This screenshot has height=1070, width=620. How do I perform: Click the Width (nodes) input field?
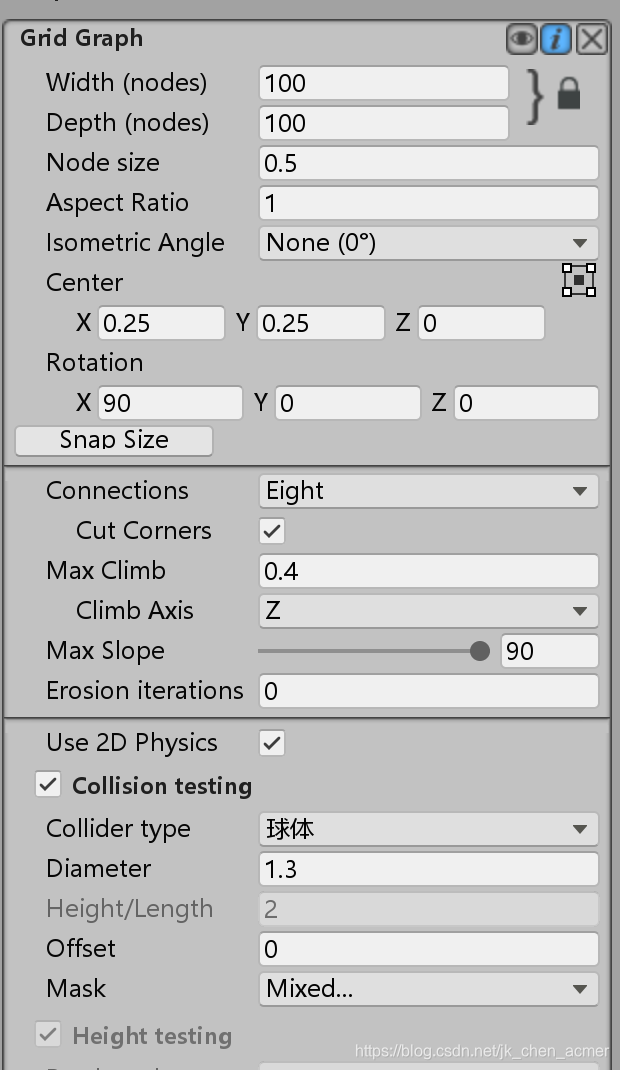(382, 83)
